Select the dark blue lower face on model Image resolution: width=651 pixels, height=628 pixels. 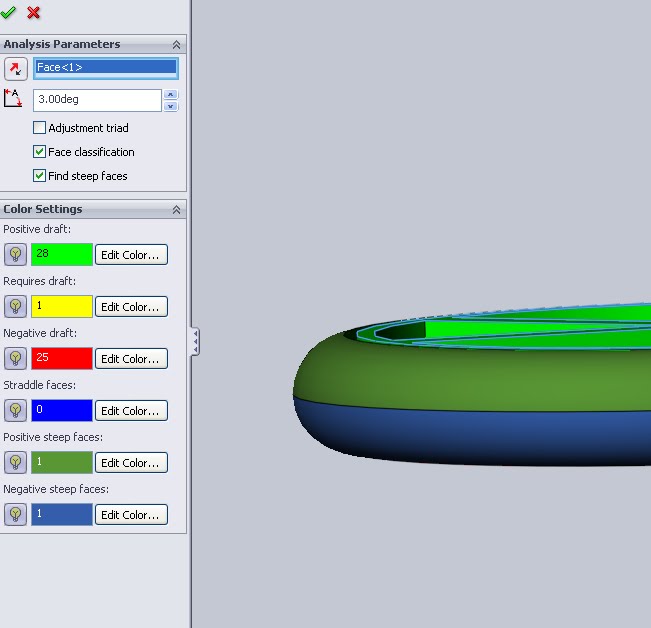(x=473, y=434)
